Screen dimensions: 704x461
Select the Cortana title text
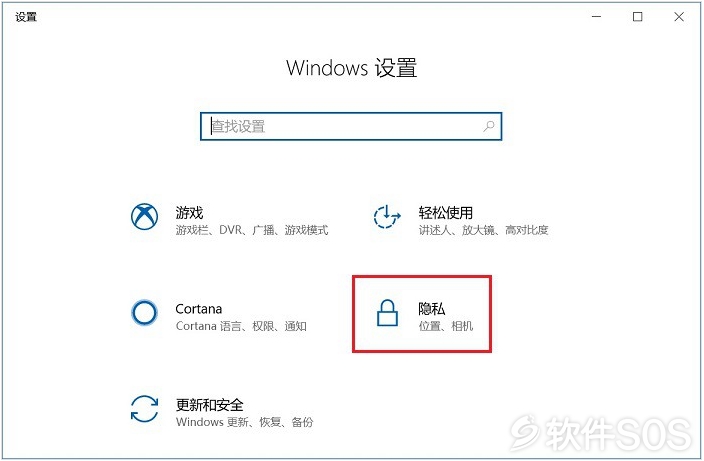coord(198,308)
